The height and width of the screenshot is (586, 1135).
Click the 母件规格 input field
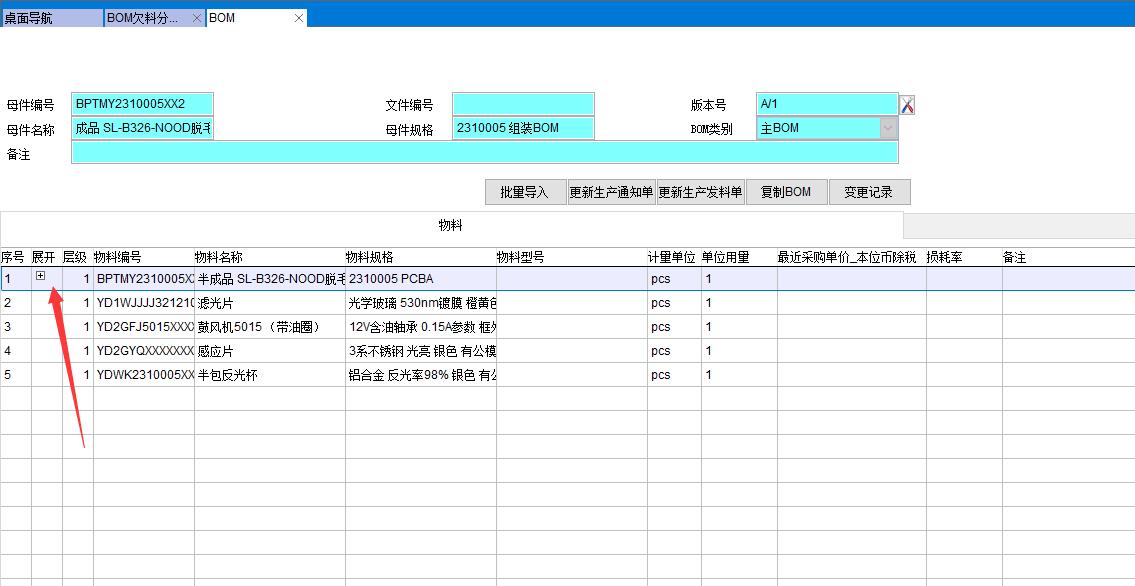(523, 128)
